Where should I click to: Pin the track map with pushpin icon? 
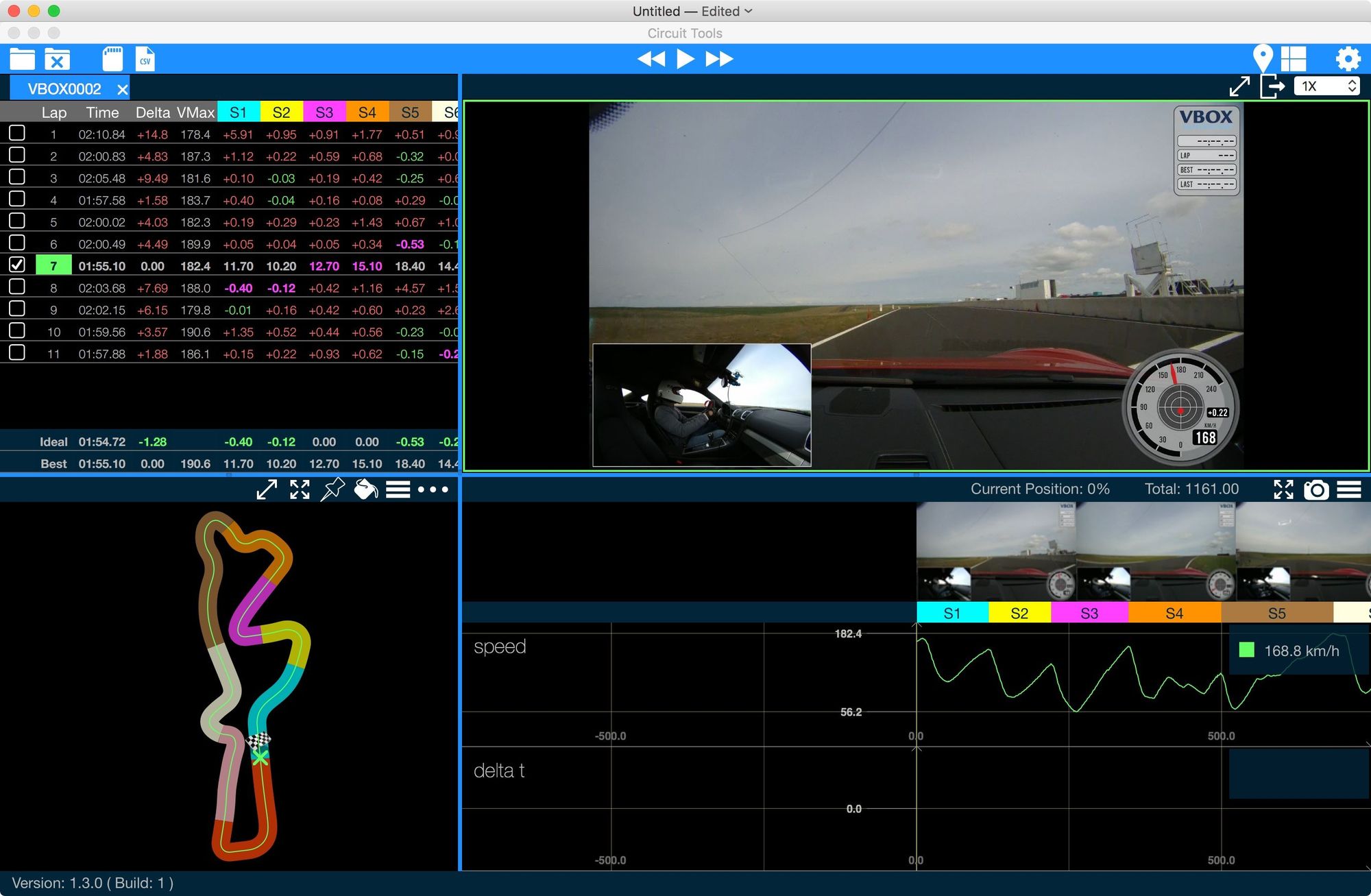pyautogui.click(x=332, y=489)
